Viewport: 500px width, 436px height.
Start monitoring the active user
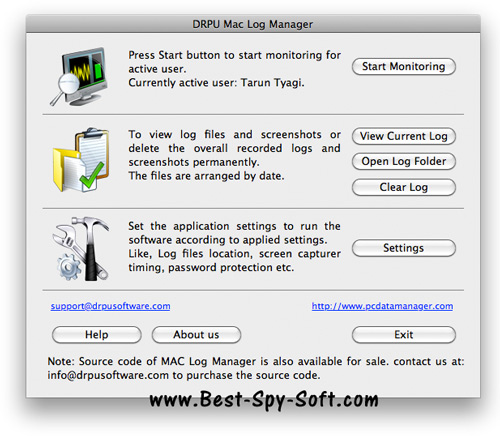[404, 67]
